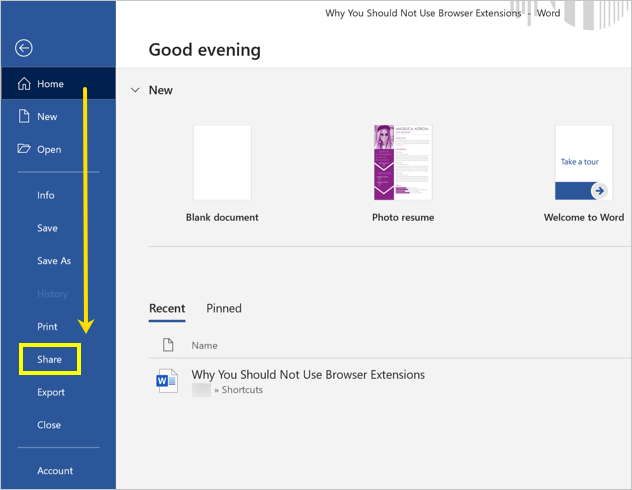The height and width of the screenshot is (490, 632).
Task: Choose the Photo resume template thumbnail
Action: tap(403, 162)
